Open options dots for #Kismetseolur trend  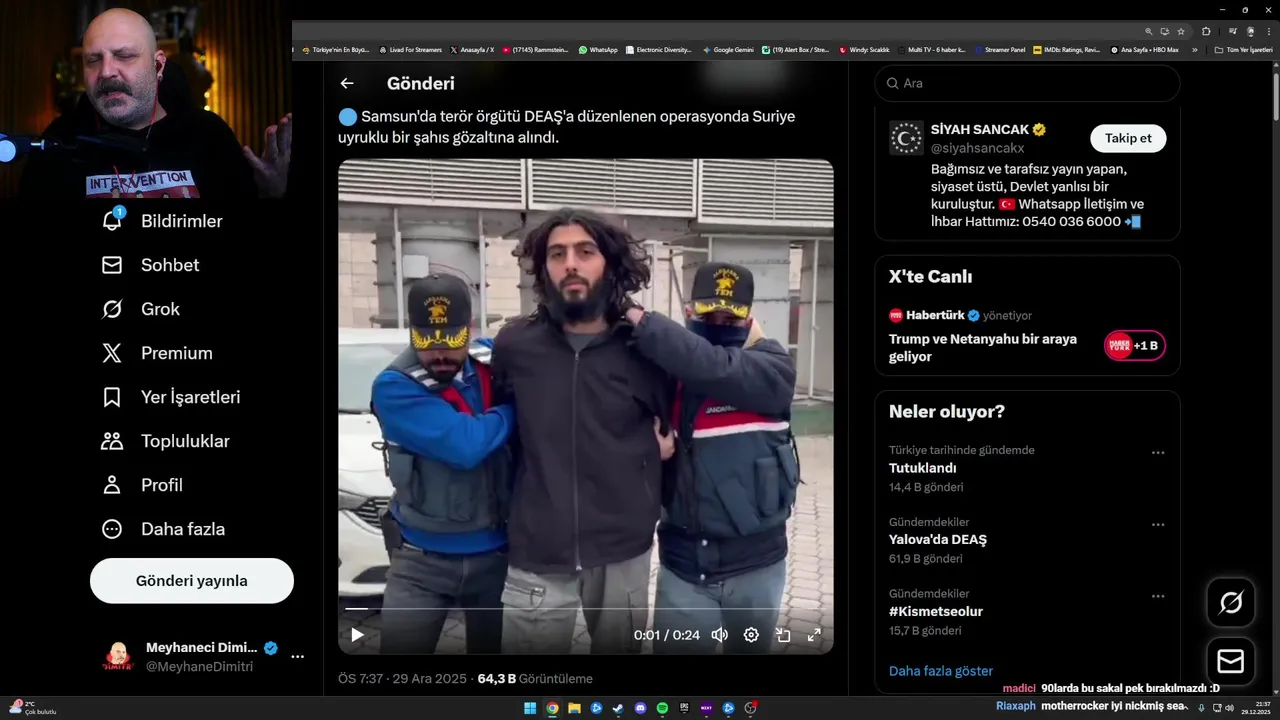(x=1158, y=597)
